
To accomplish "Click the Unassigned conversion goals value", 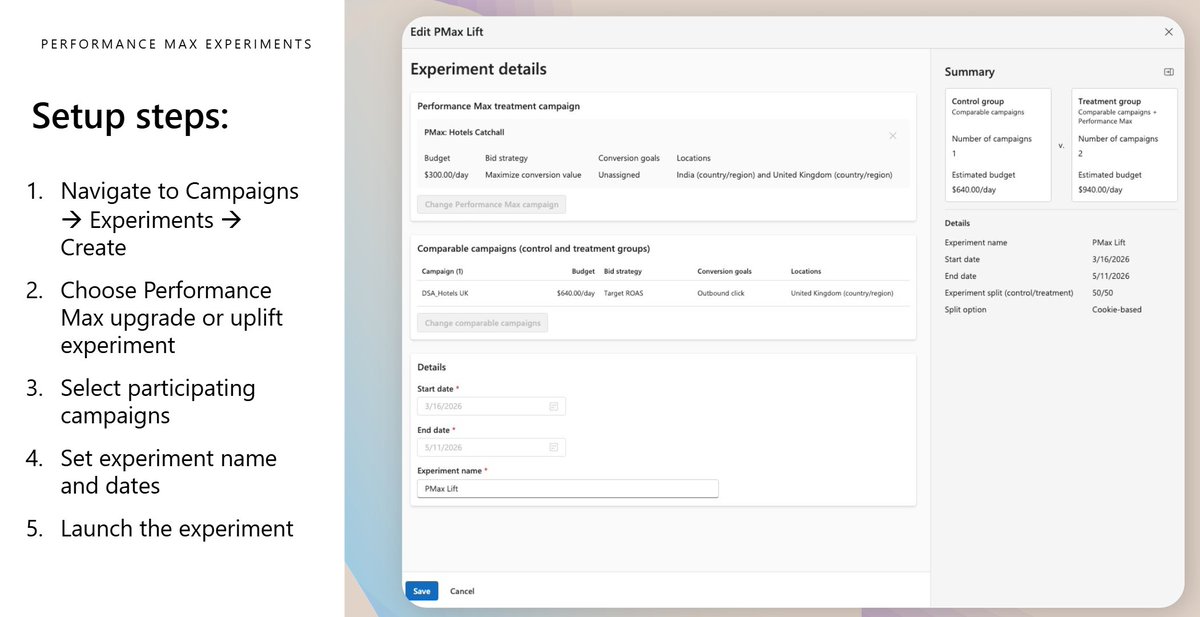I will (619, 175).
